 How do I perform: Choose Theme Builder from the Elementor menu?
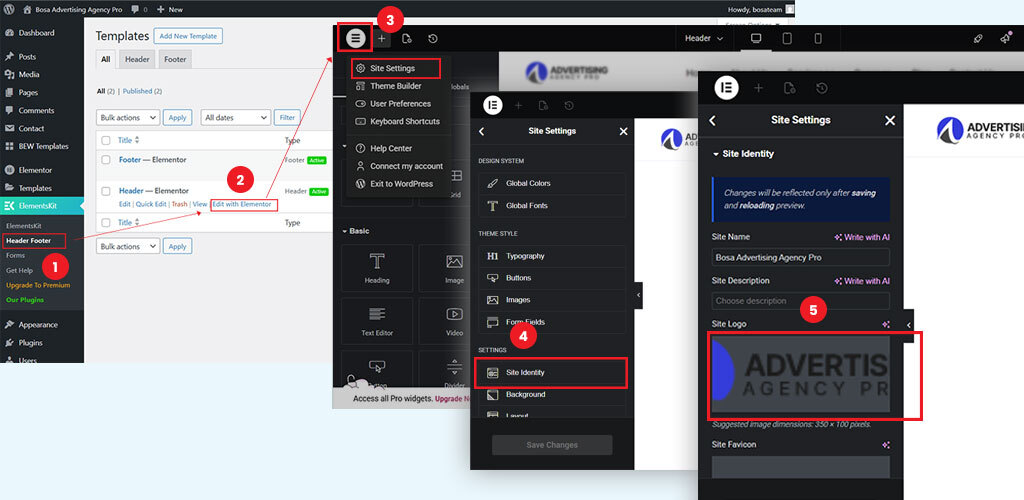point(396,86)
